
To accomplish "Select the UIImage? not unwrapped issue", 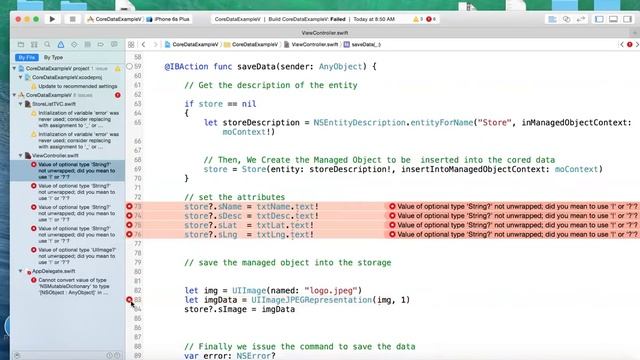I will tap(73, 256).
